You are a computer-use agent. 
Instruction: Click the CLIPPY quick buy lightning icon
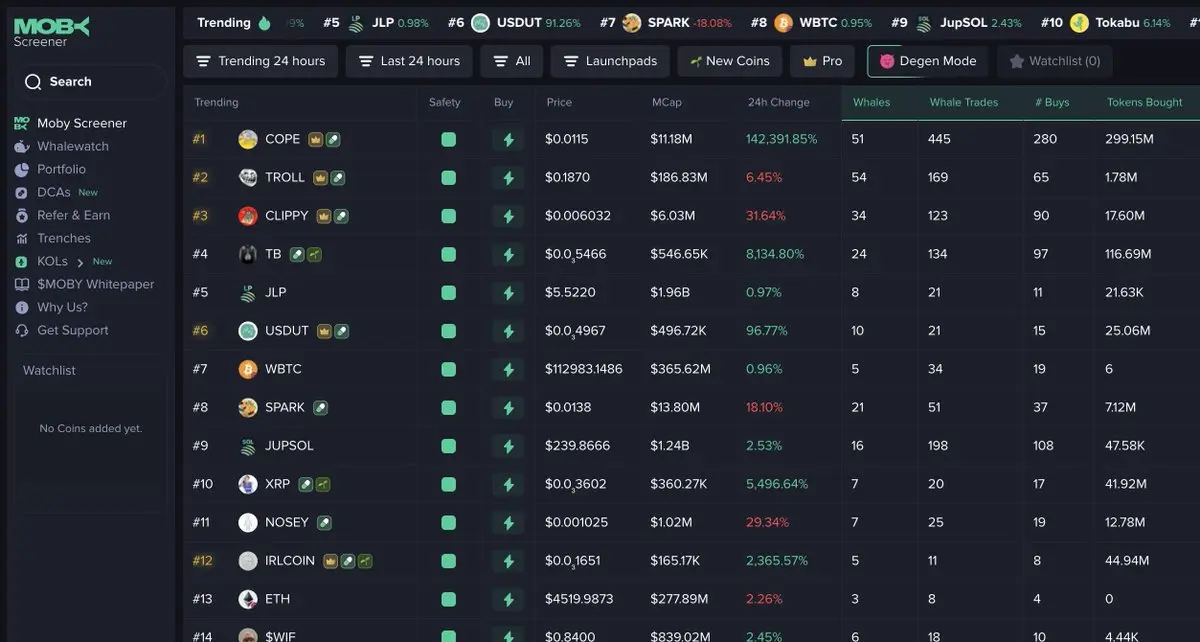click(508, 216)
